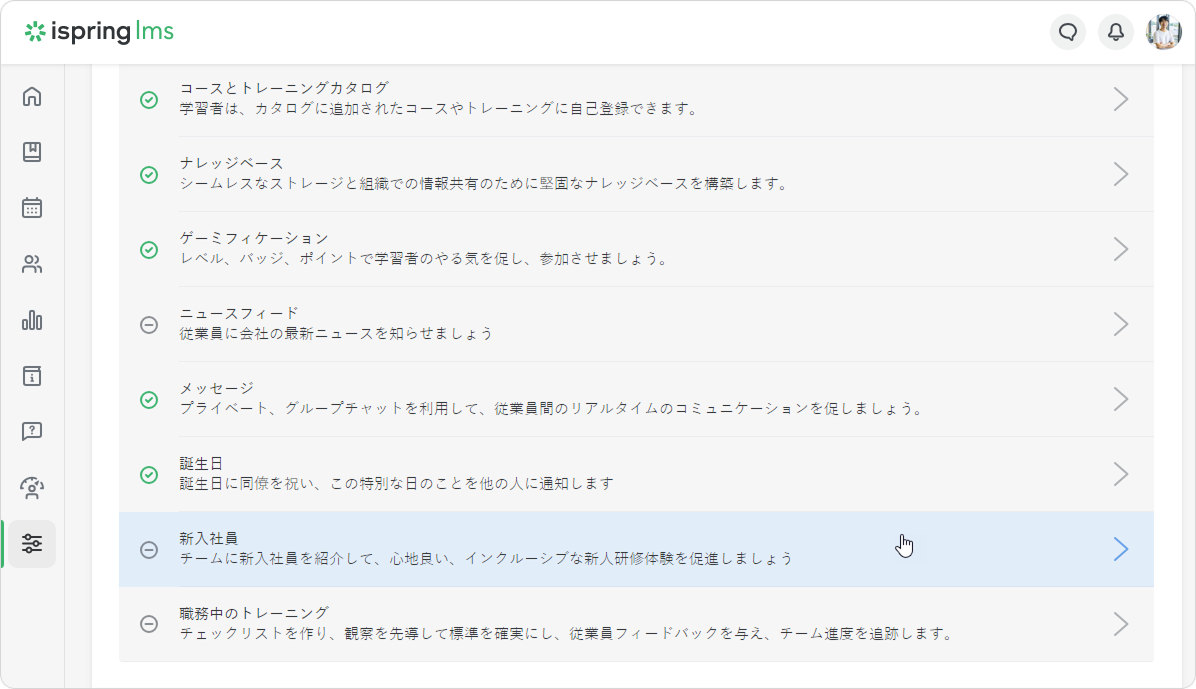Open the Settings sliders icon in sidebar
Viewport: 1196px width, 689px height.
coord(32,544)
